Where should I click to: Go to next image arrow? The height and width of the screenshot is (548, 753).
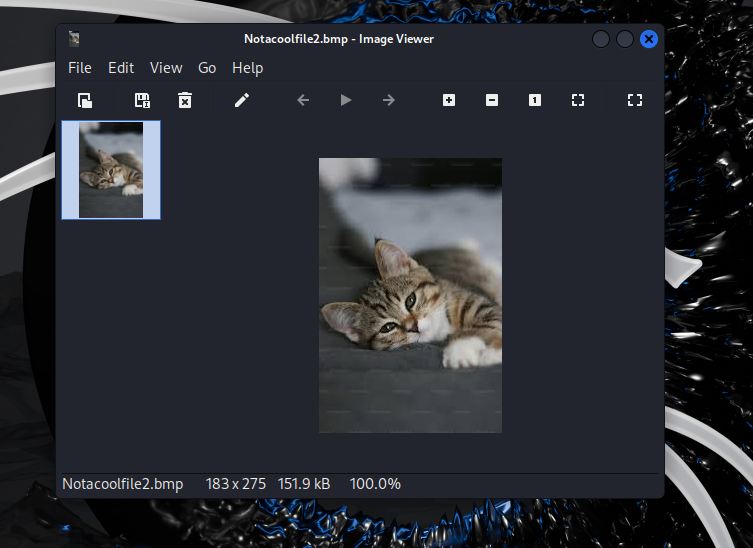[x=389, y=100]
